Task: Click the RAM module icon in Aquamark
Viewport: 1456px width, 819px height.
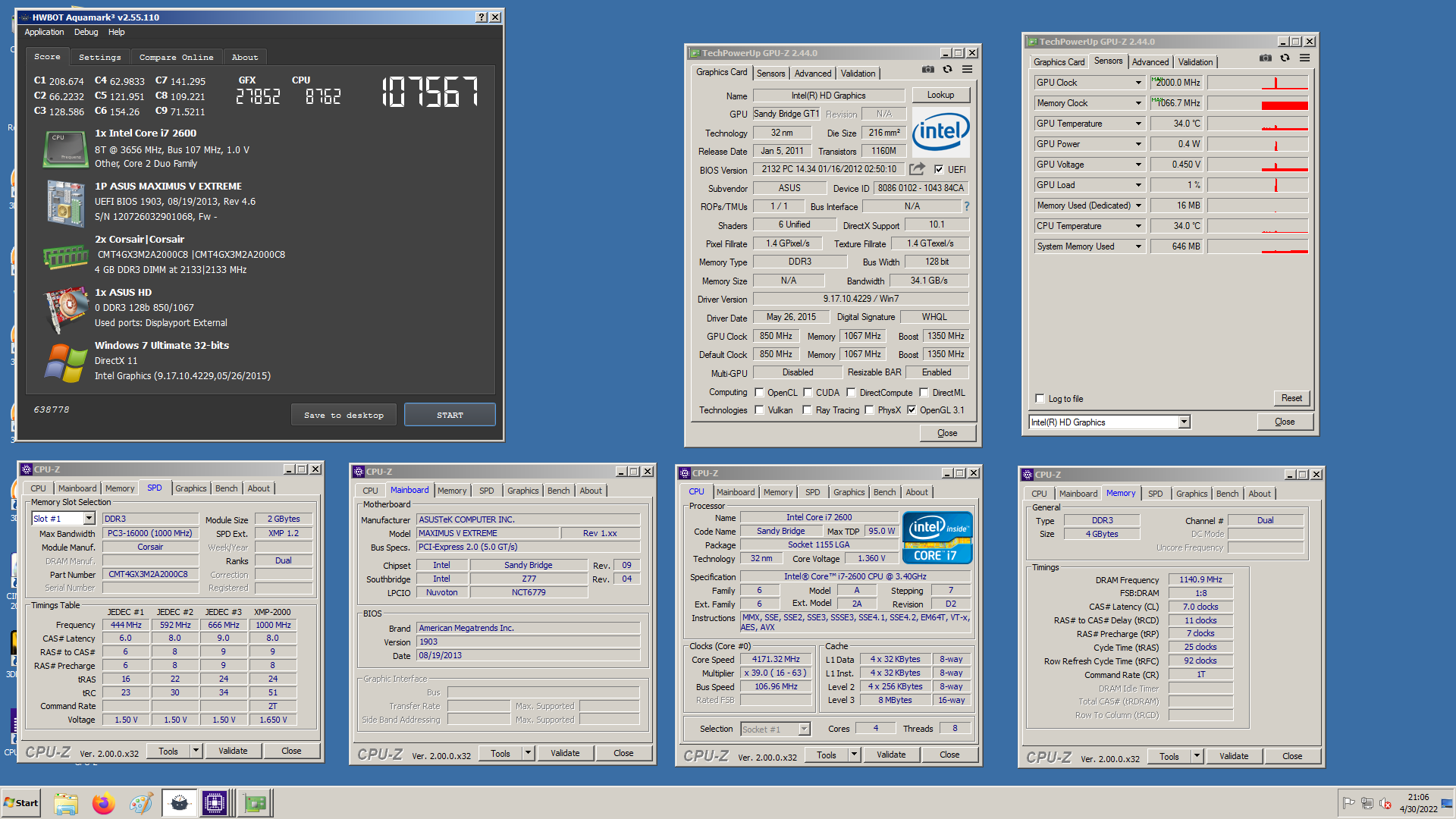Action: pos(65,256)
